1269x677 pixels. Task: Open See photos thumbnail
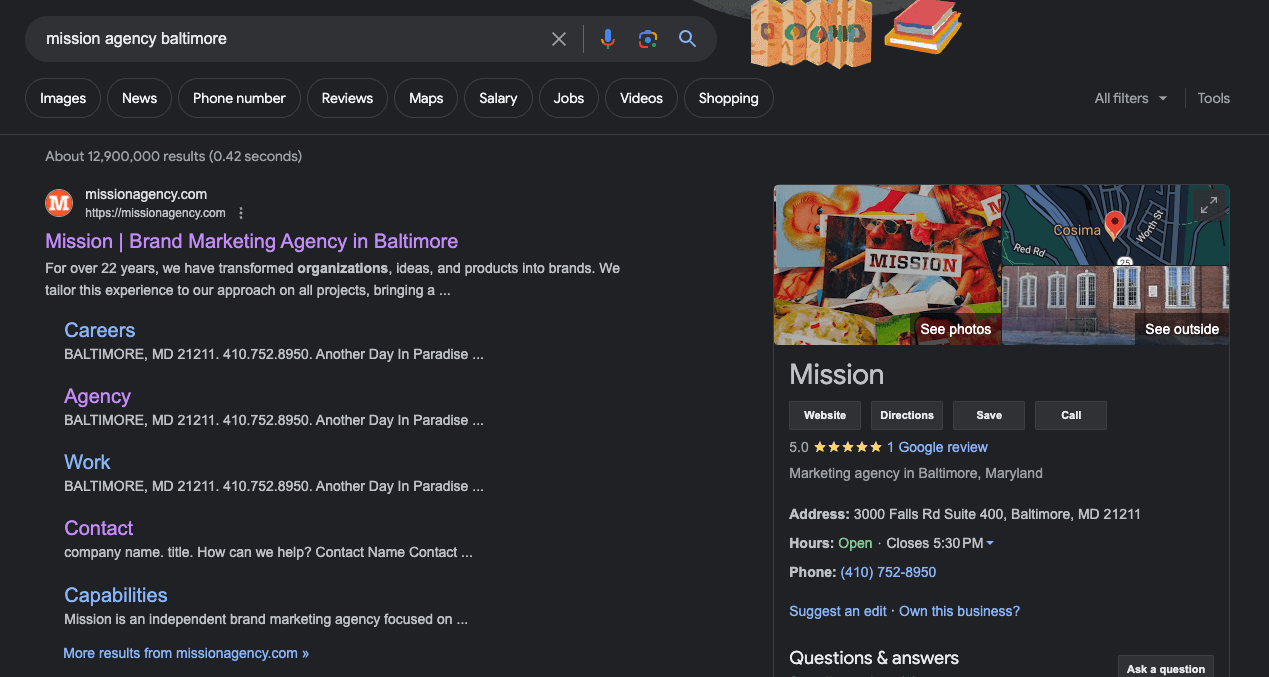click(x=888, y=265)
